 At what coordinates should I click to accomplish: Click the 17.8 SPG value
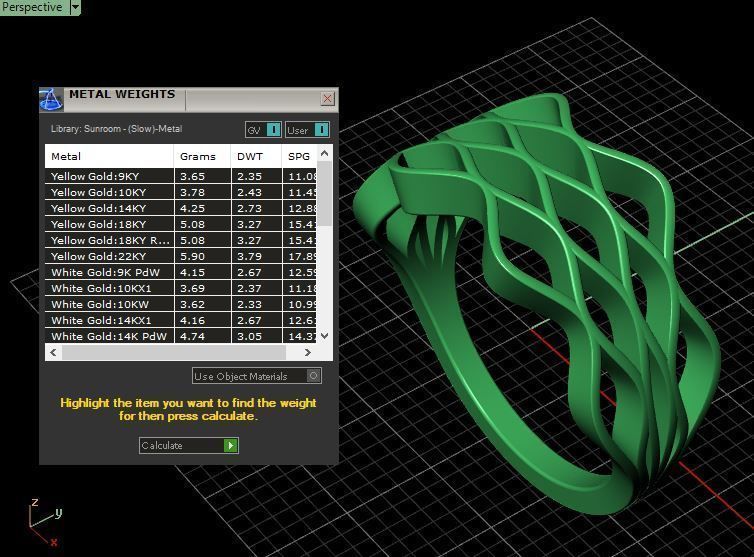(302, 256)
